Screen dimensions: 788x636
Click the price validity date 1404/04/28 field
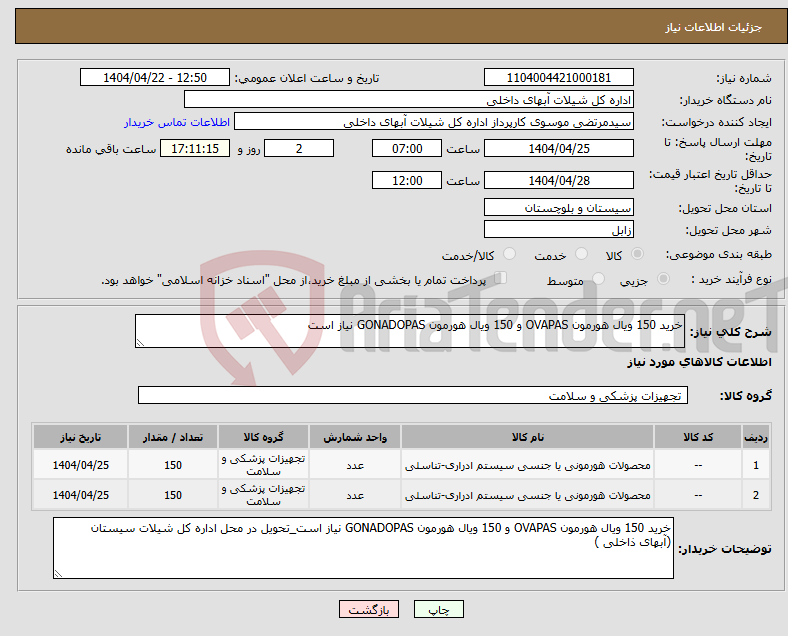tap(559, 180)
